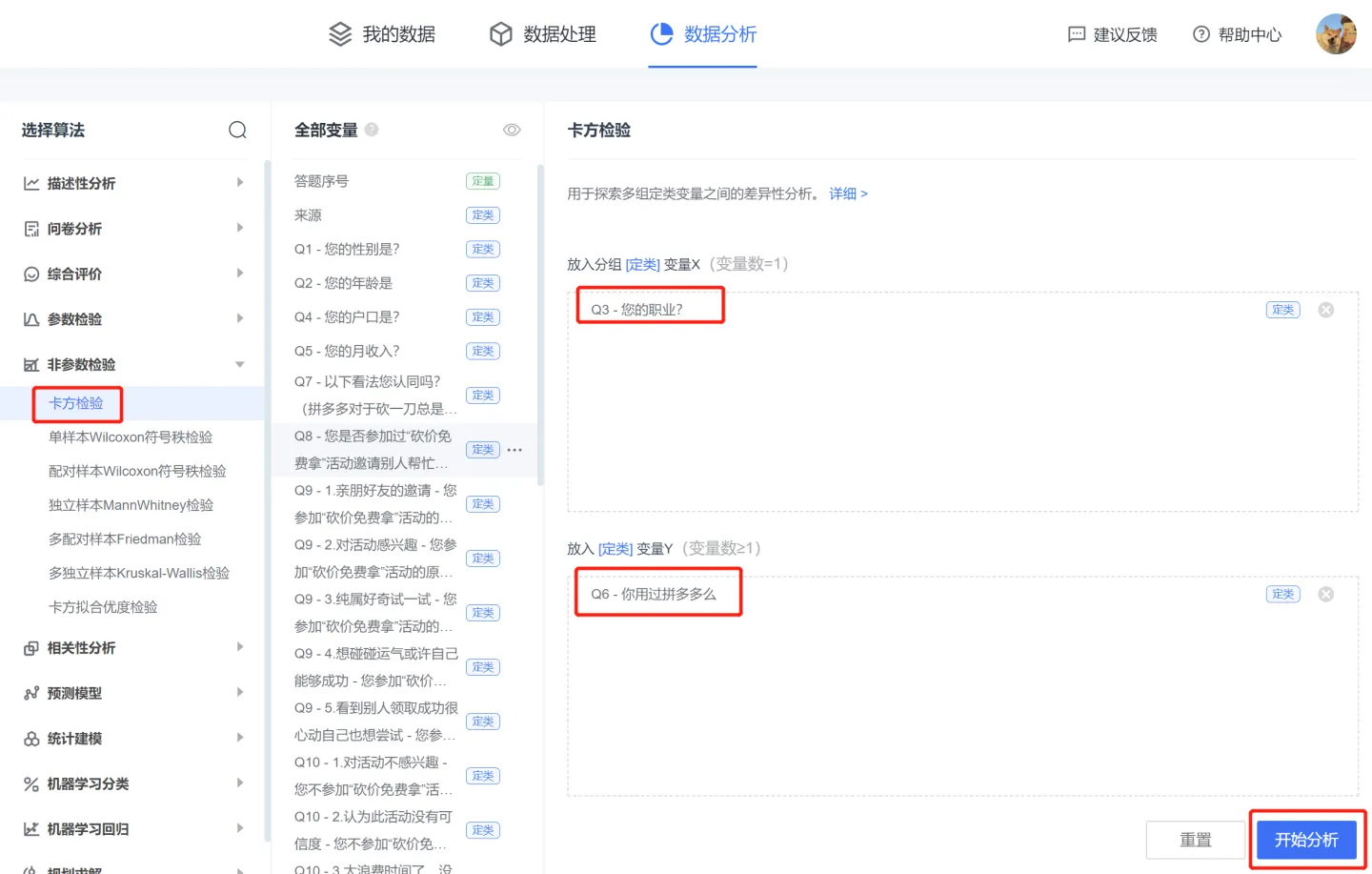Click Q3 - 您的职业? in the X box
Image resolution: width=1372 pixels, height=874 pixels.
[636, 310]
